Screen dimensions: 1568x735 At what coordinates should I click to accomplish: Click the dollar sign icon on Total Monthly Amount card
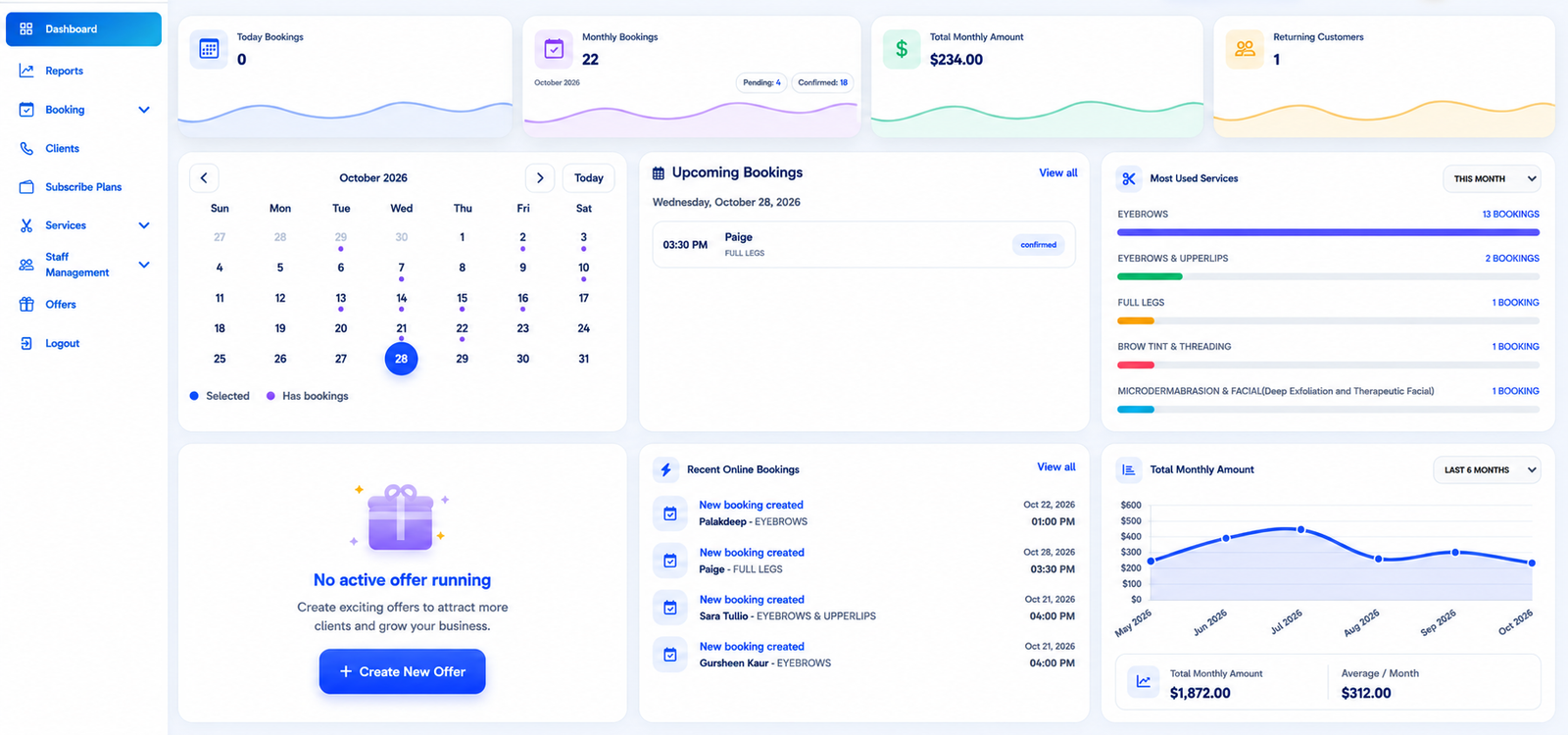pyautogui.click(x=902, y=49)
